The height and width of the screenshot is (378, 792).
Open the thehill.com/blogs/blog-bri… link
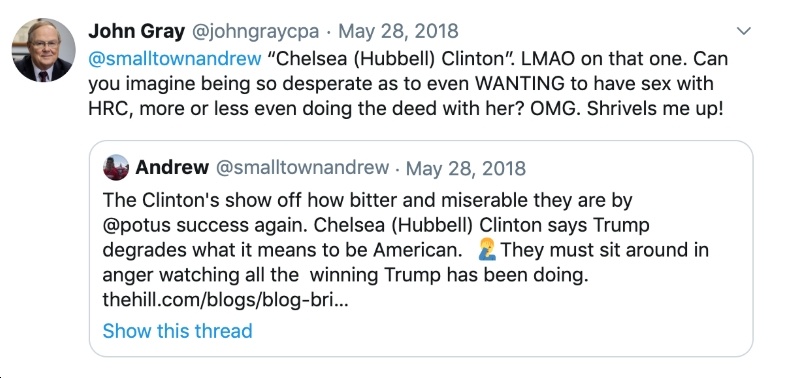pyautogui.click(x=225, y=301)
